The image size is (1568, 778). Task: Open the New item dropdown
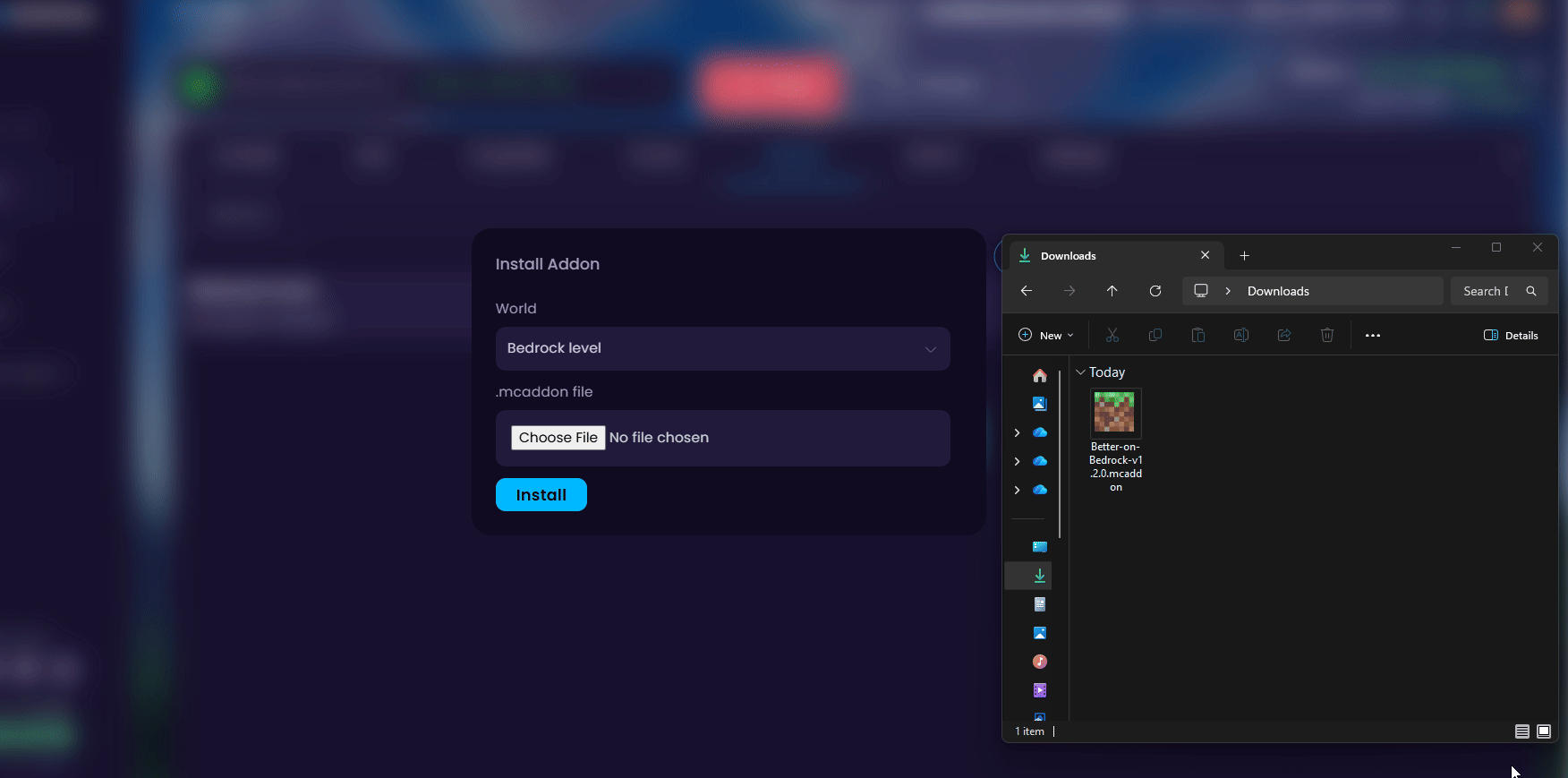point(1045,336)
